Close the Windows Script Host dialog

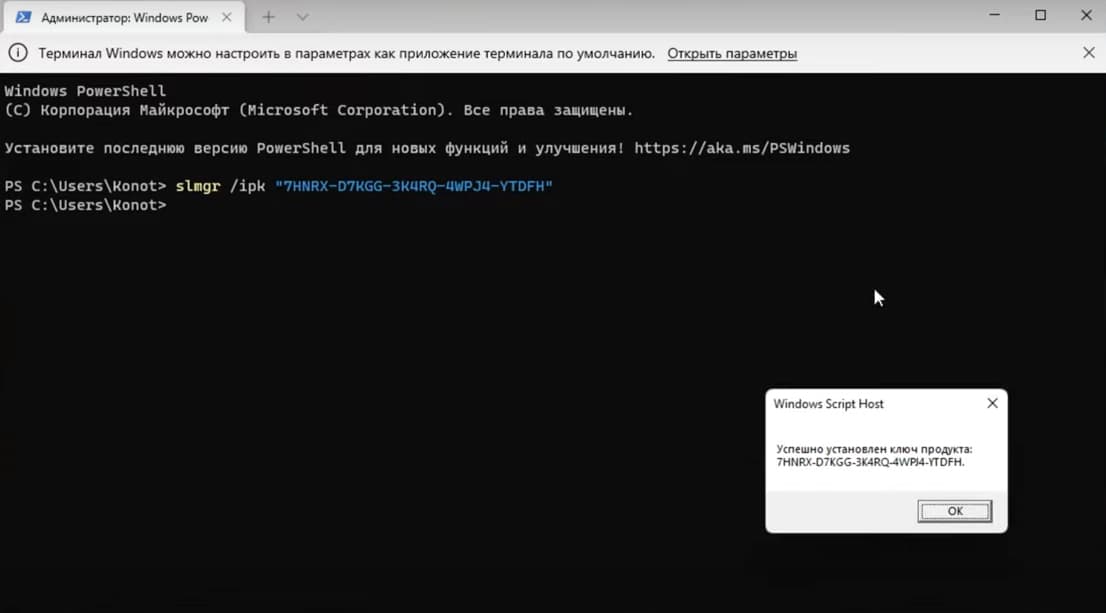point(991,403)
